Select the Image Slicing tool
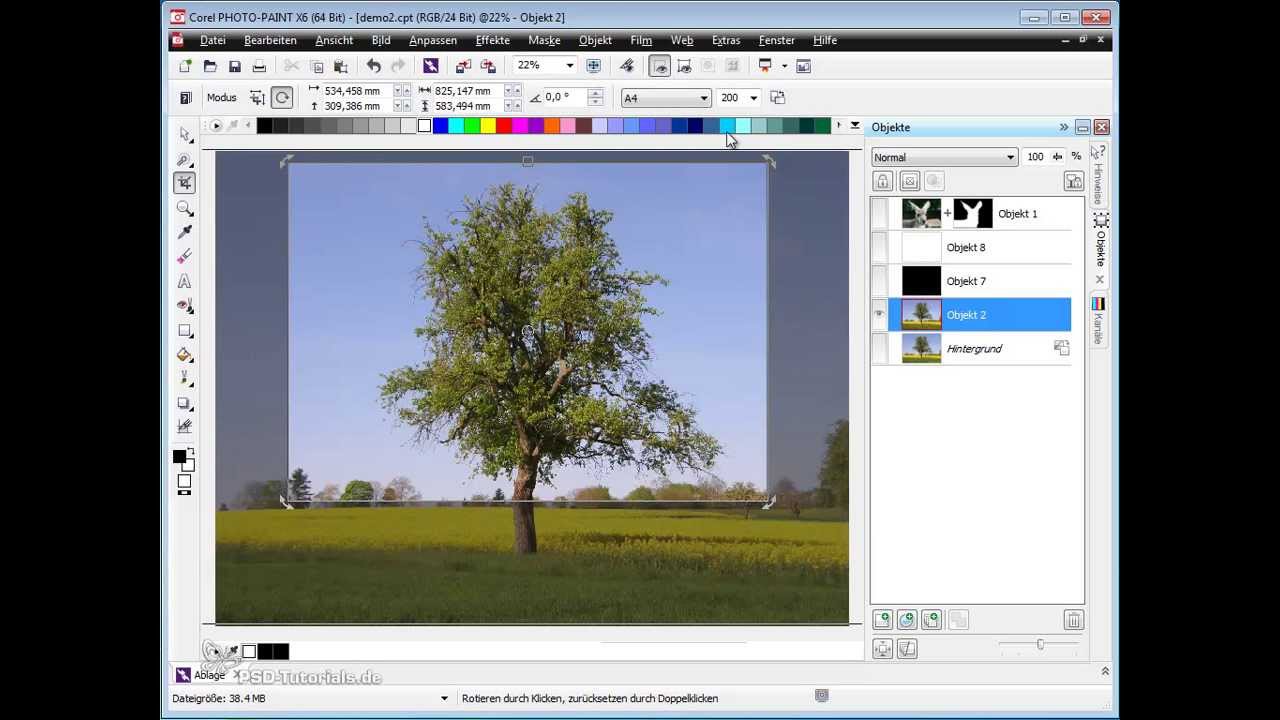This screenshot has width=1280, height=720. click(x=185, y=427)
